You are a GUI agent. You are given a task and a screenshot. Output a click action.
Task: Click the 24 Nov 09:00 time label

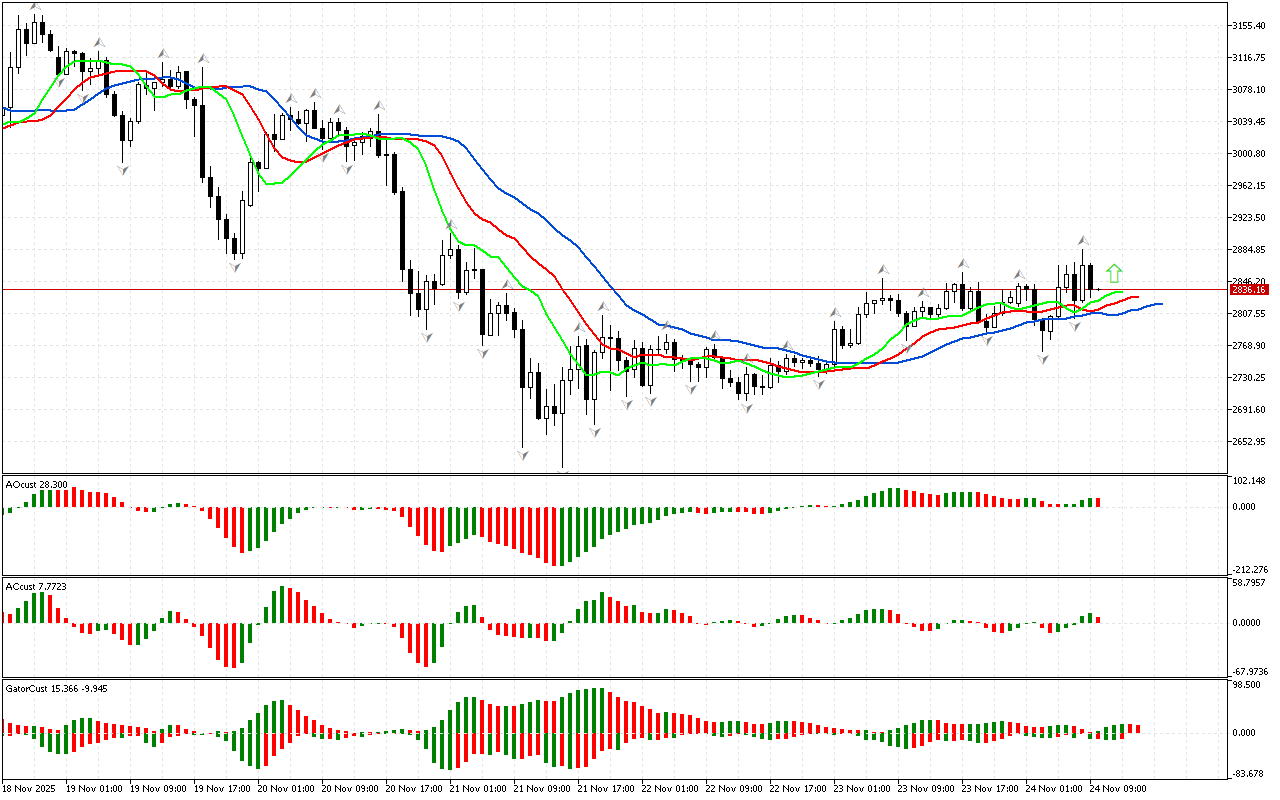(1118, 788)
